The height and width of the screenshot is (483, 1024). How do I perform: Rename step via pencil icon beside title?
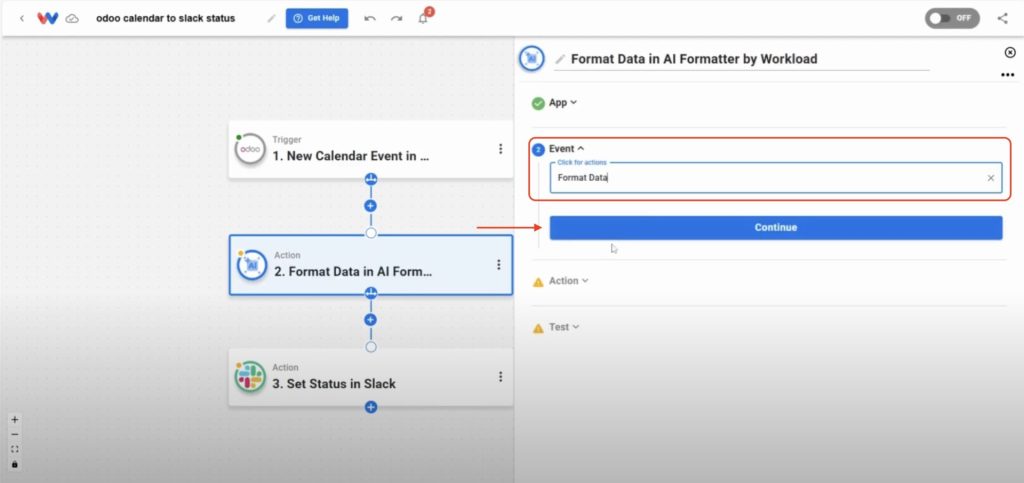pyautogui.click(x=560, y=59)
